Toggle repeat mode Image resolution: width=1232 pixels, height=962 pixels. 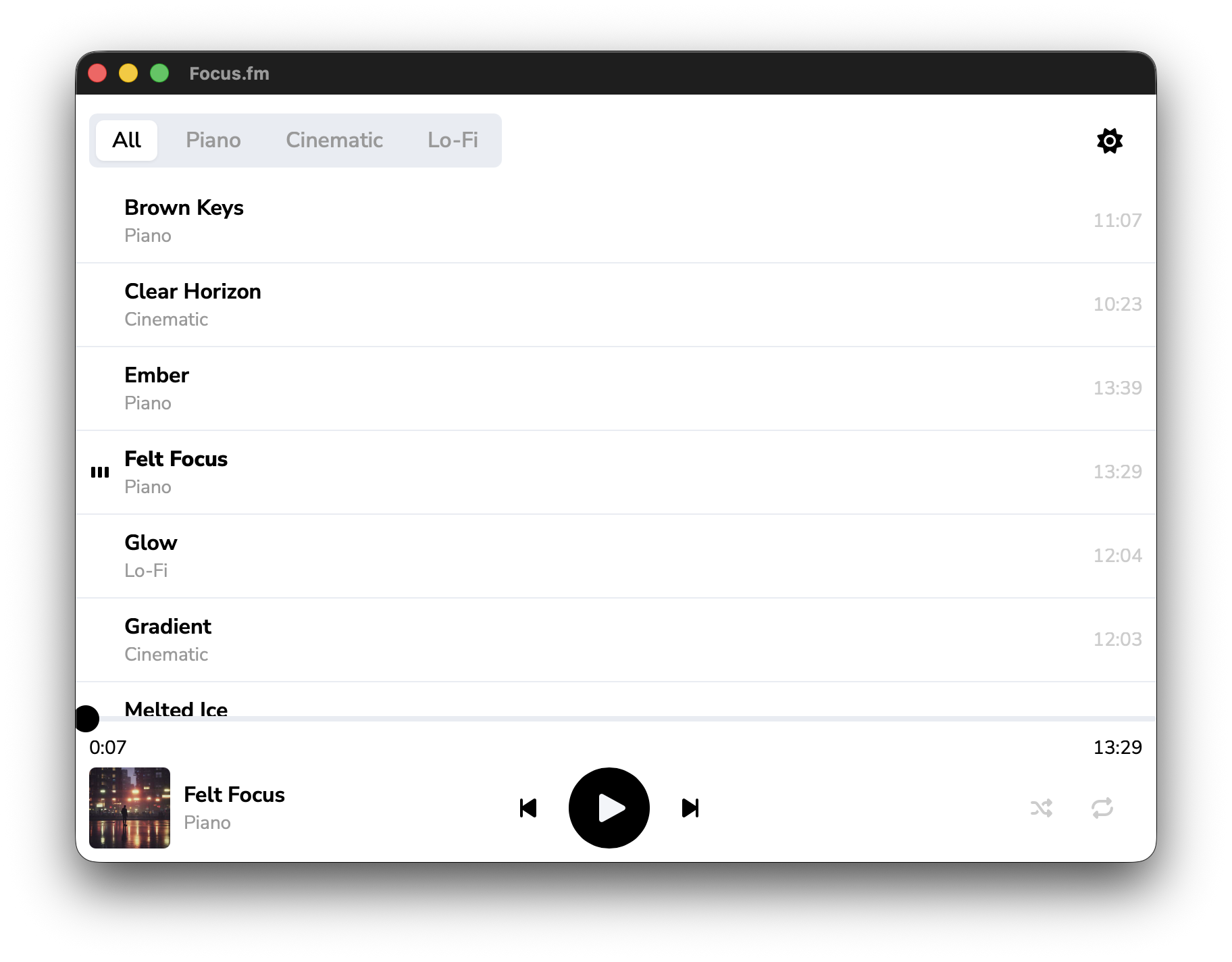(x=1102, y=808)
